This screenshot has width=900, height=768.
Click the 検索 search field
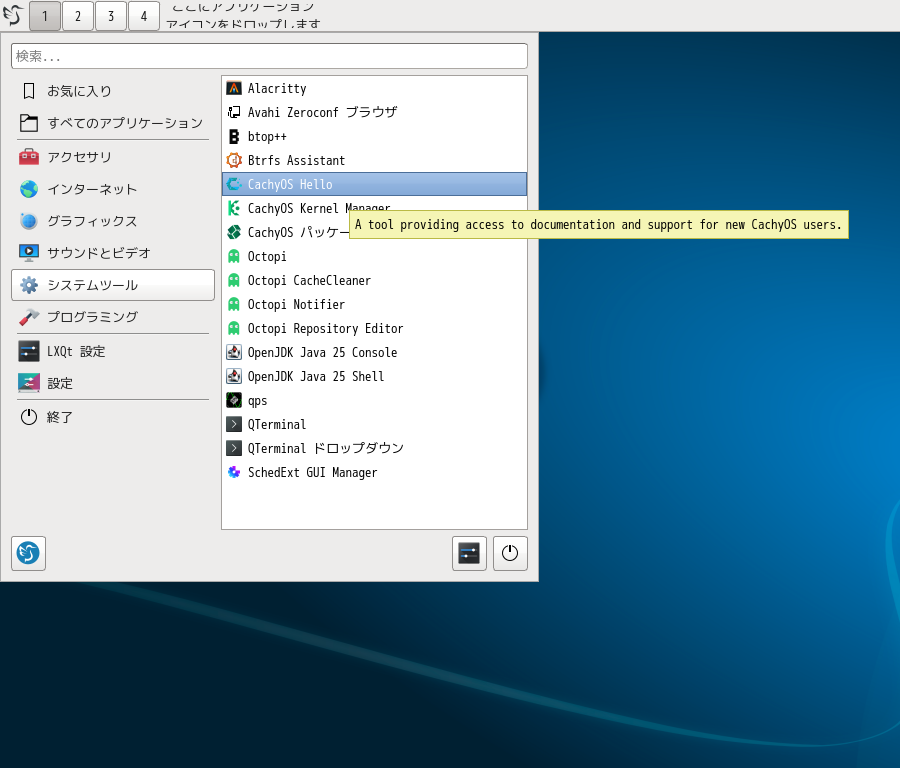click(x=269, y=56)
